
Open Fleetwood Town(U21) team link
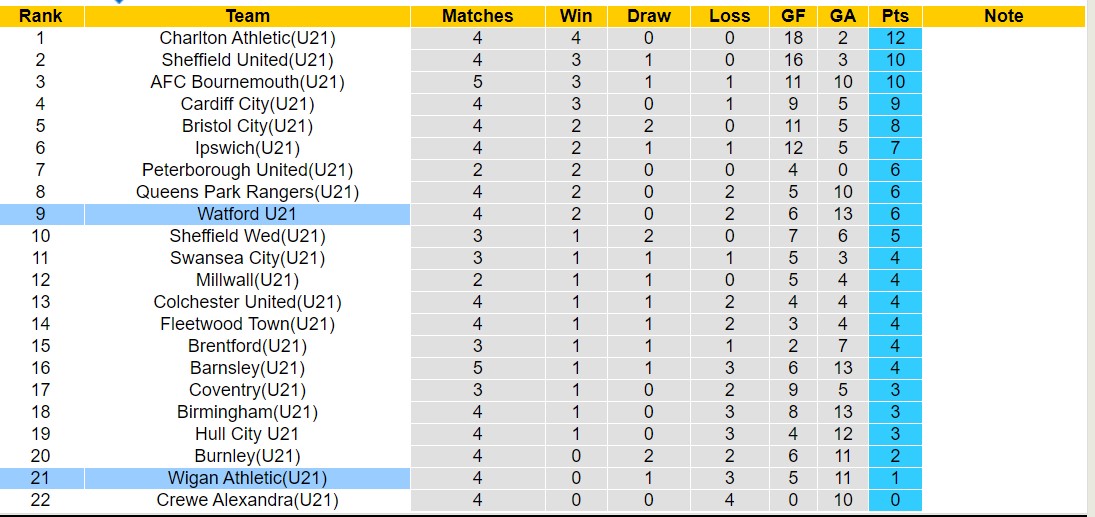[x=247, y=324]
